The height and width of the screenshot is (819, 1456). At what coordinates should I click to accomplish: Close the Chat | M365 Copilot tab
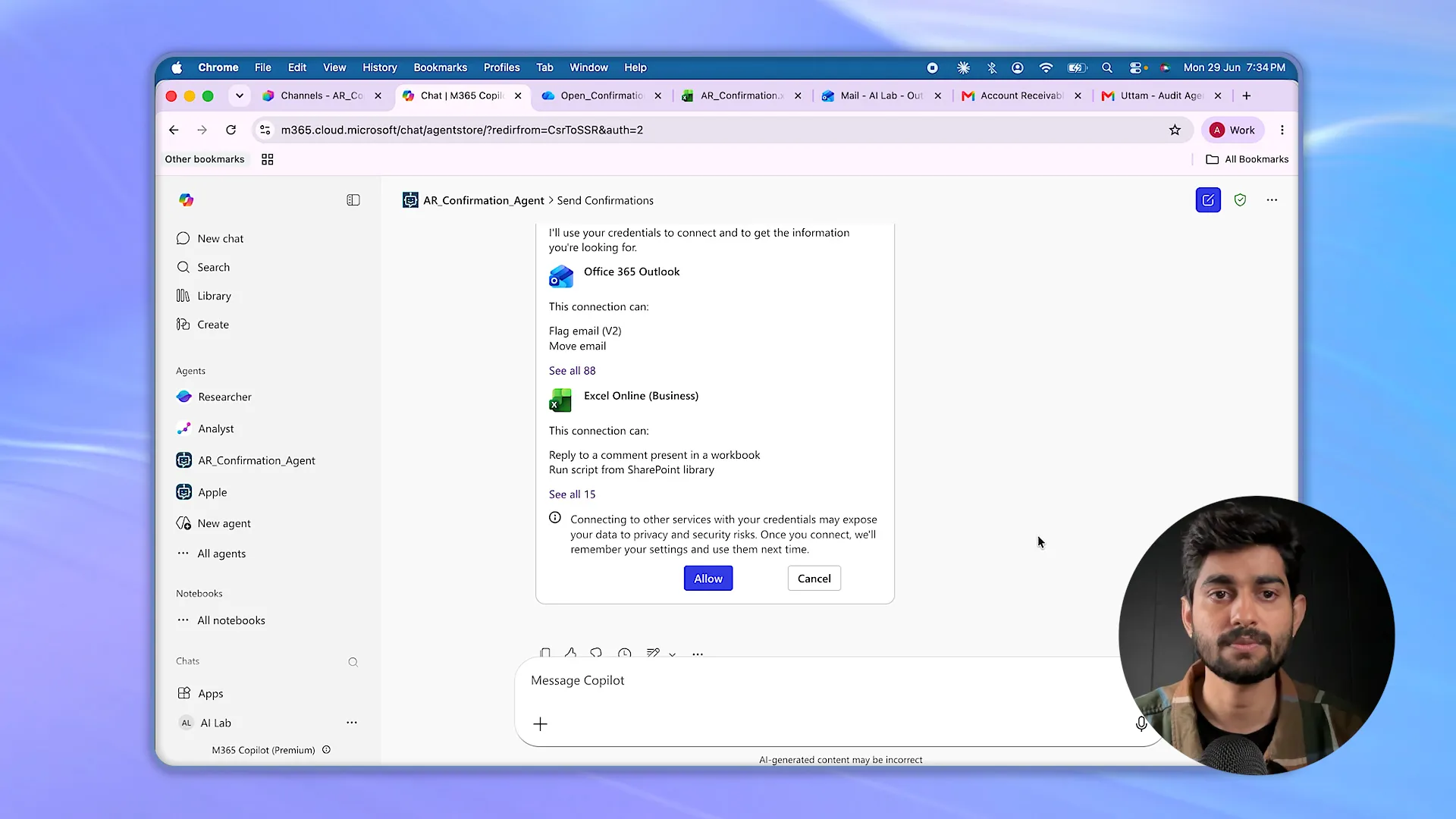[518, 96]
